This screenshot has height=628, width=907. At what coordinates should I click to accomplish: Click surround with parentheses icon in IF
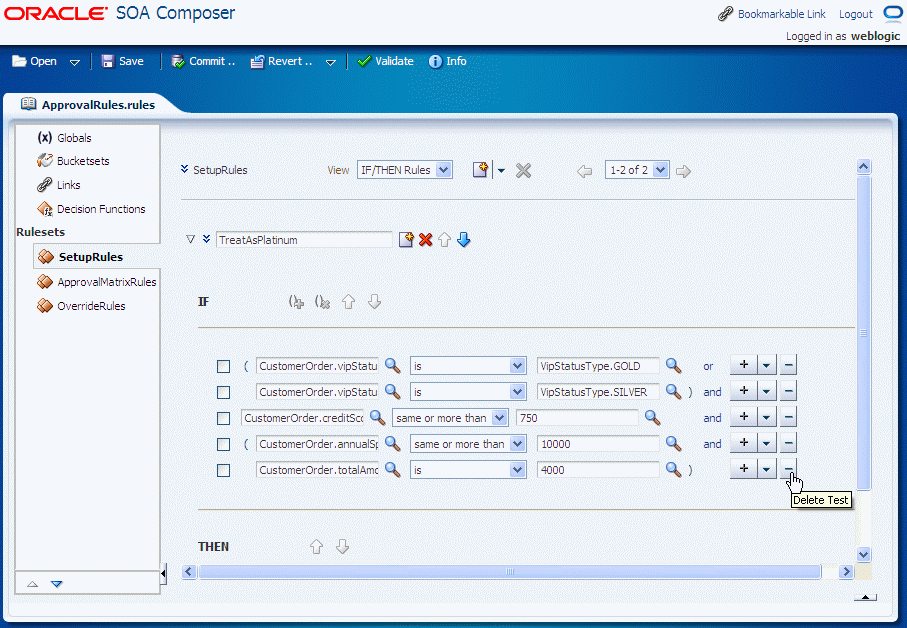(x=296, y=302)
